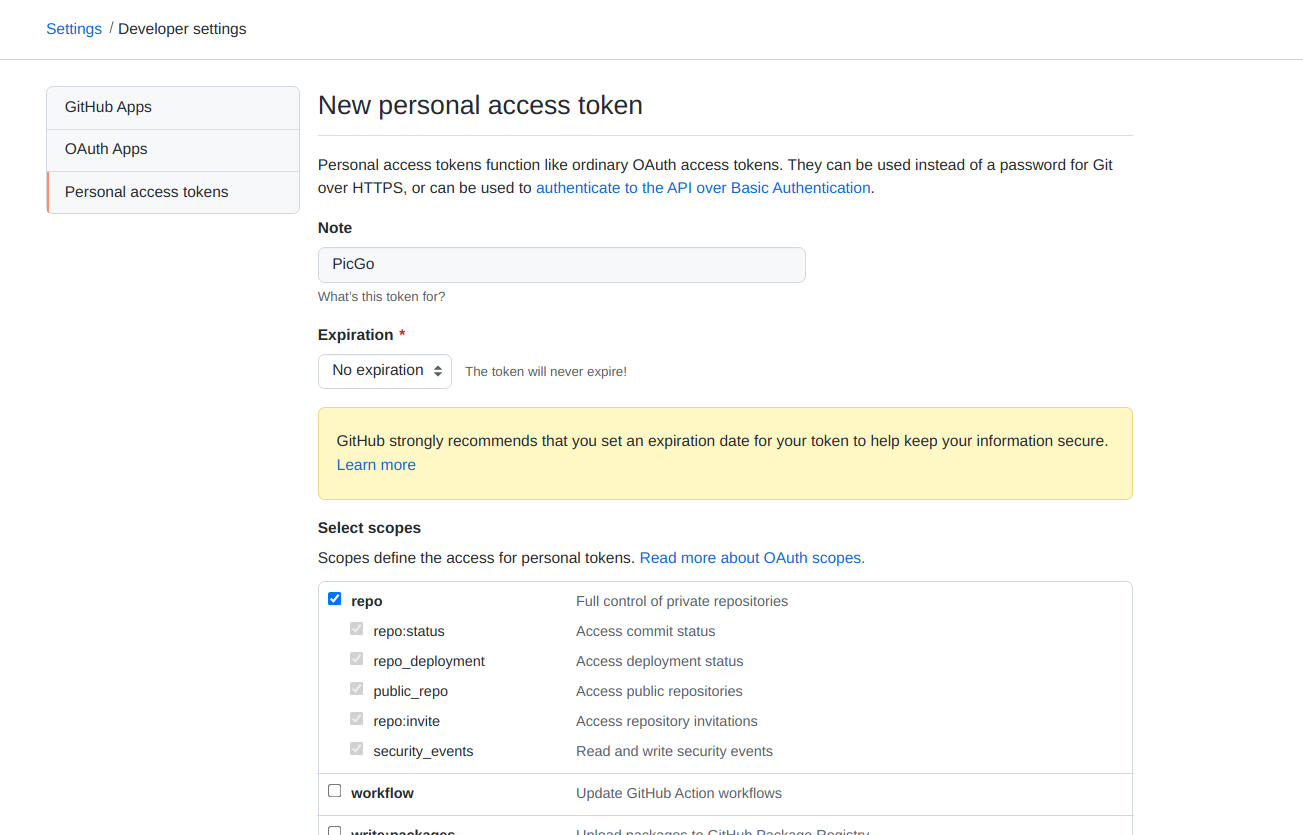Check the write:packages scope checkbox

[335, 831]
